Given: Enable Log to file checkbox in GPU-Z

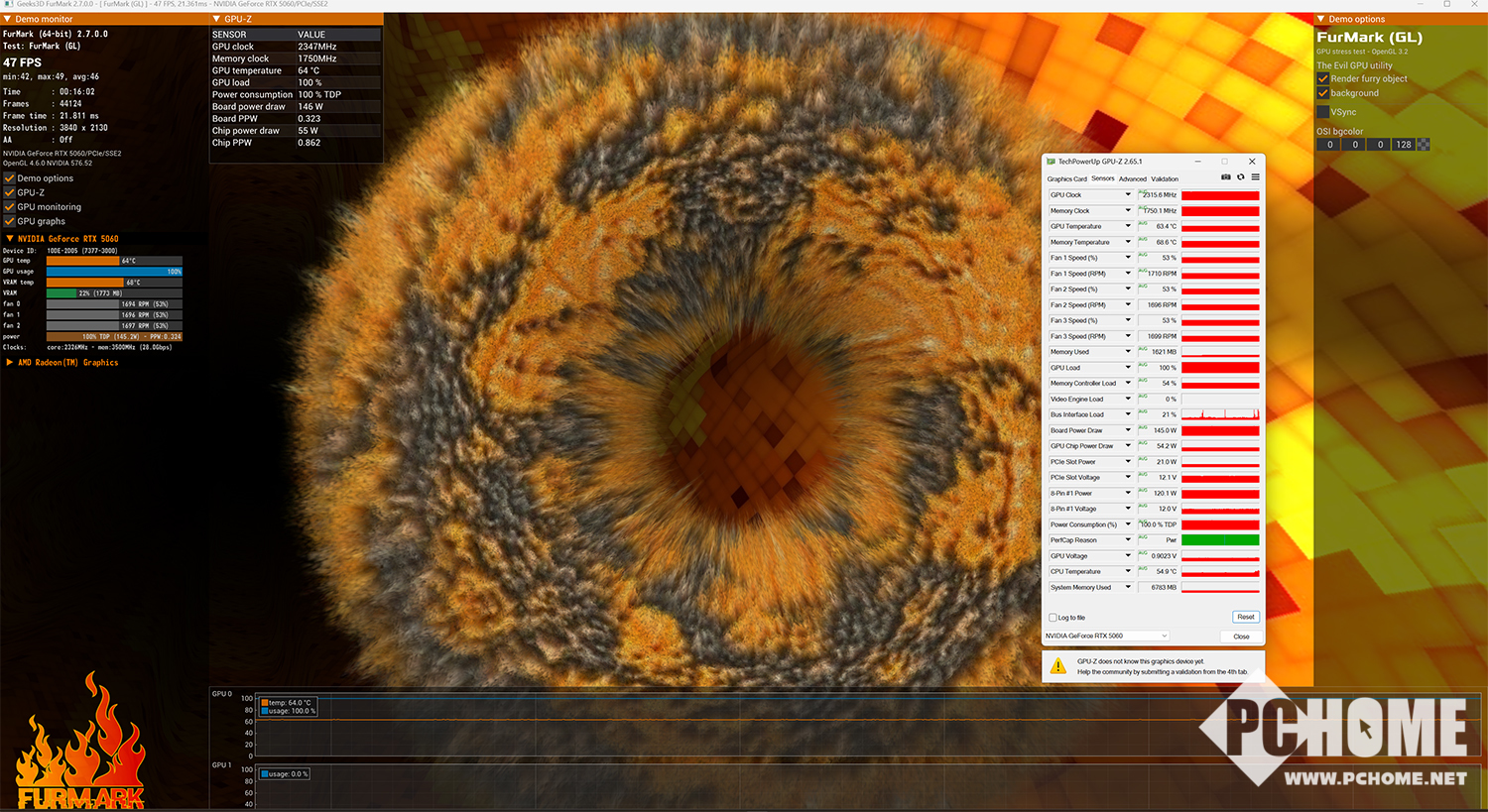Looking at the screenshot, I should click(1053, 618).
